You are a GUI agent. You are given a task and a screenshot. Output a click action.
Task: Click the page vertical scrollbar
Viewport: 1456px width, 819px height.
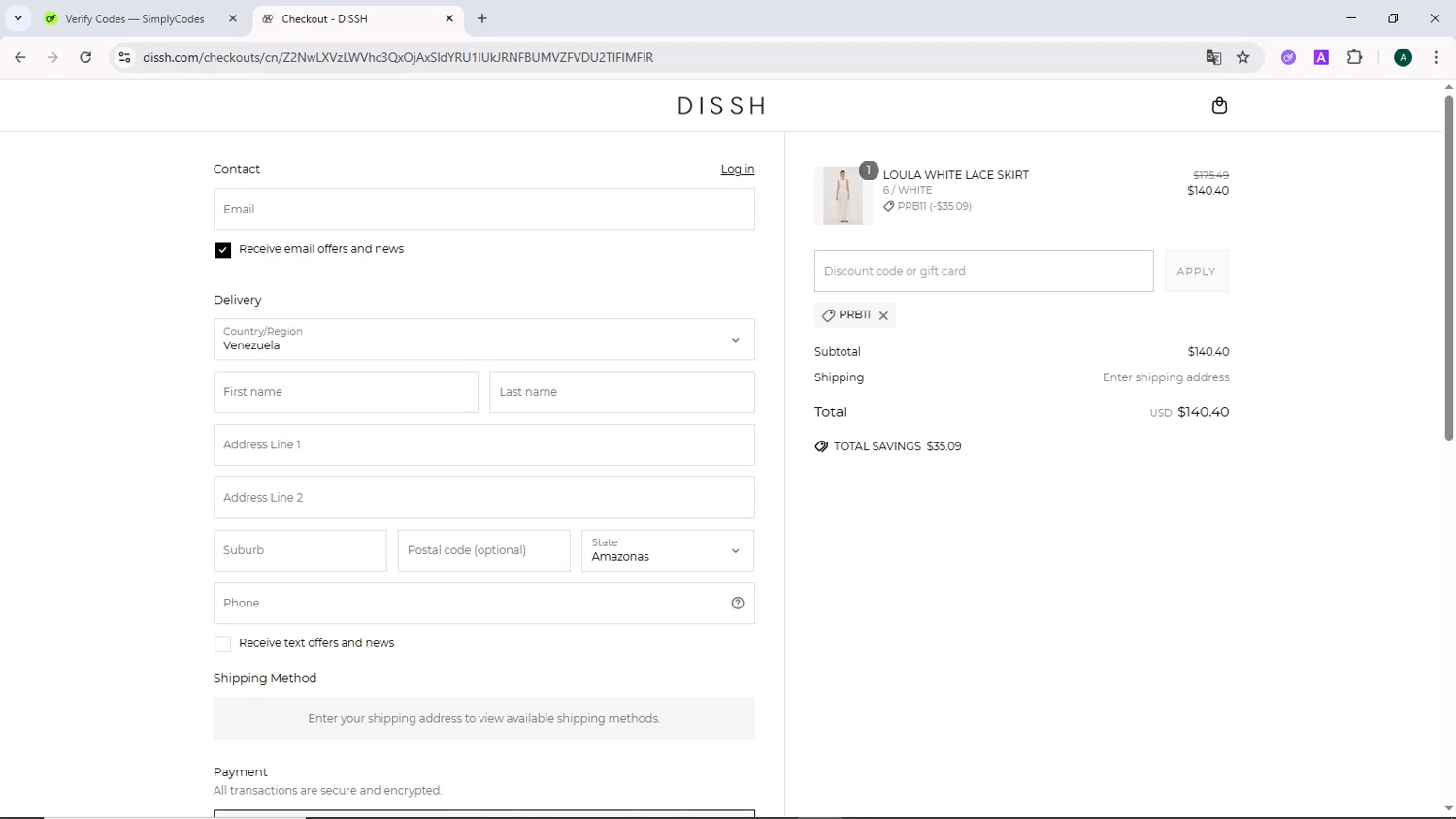click(x=1448, y=267)
